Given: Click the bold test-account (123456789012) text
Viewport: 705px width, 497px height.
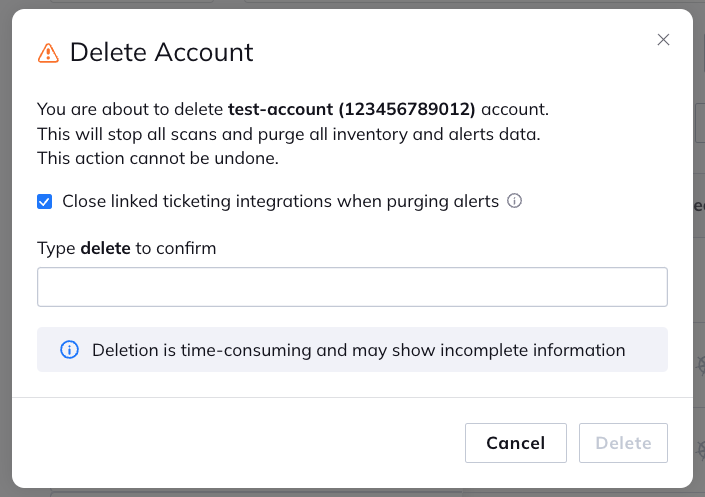Looking at the screenshot, I should [x=352, y=109].
